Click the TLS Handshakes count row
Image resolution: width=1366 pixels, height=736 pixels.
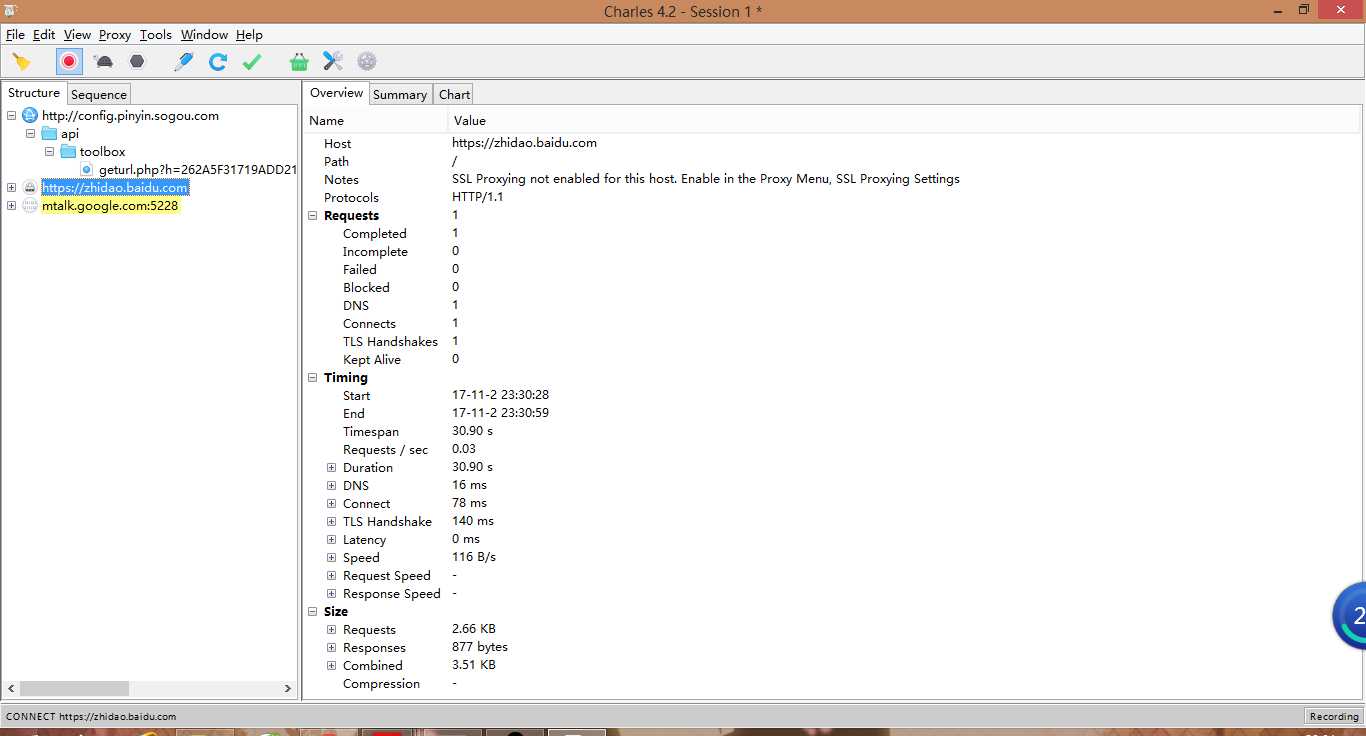(833, 341)
